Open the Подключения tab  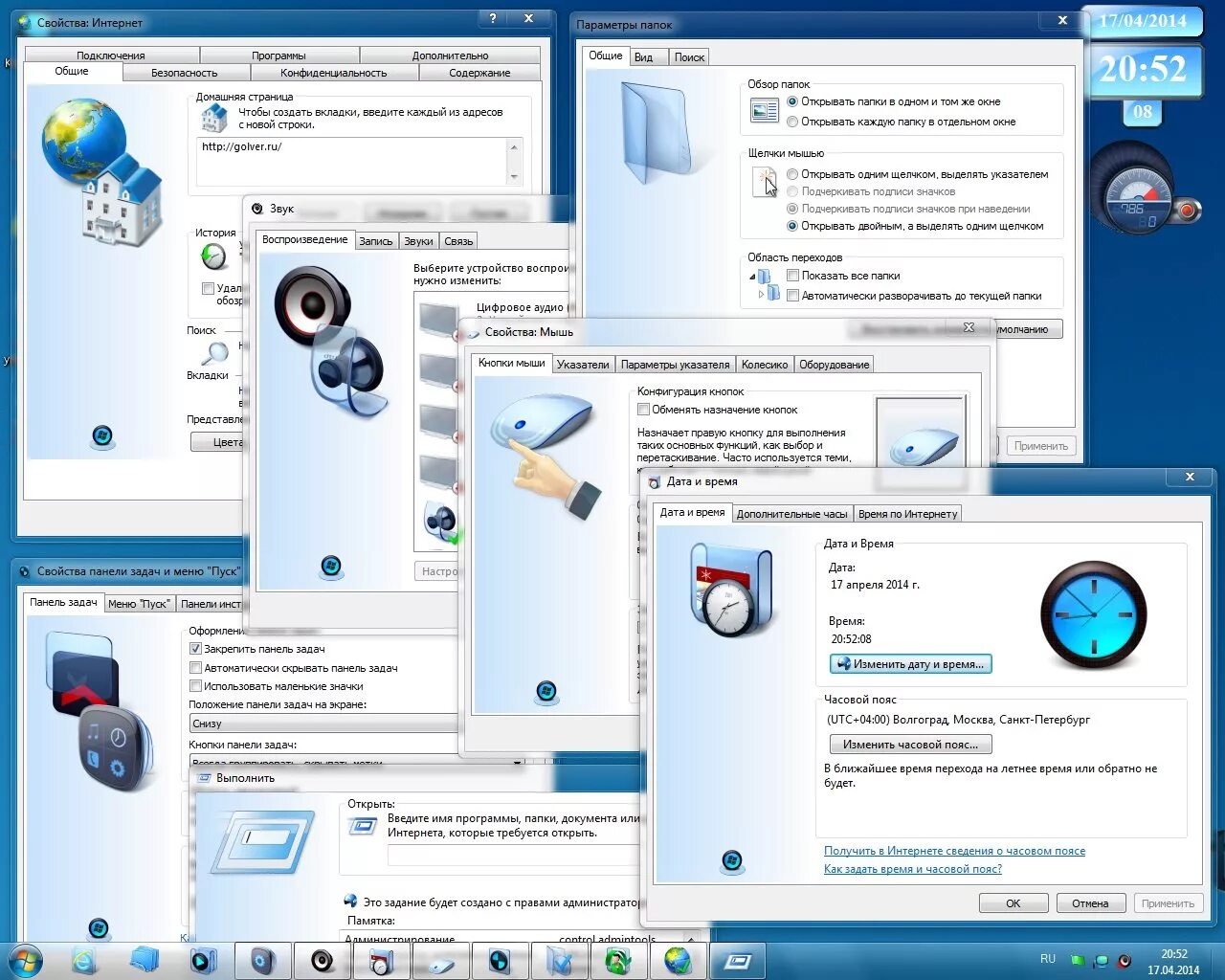click(x=111, y=56)
